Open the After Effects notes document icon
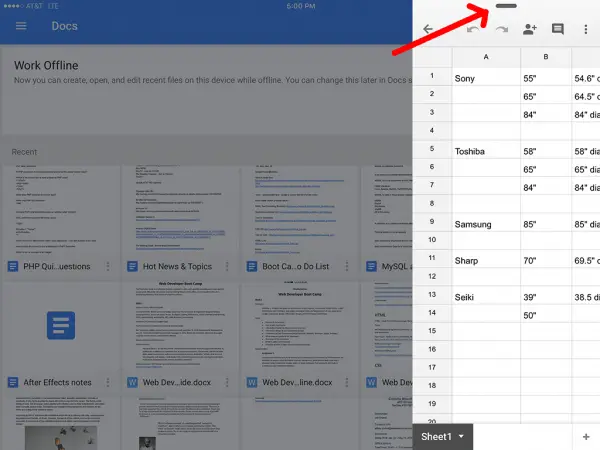The width and height of the screenshot is (600, 450). pyautogui.click(x=61, y=326)
